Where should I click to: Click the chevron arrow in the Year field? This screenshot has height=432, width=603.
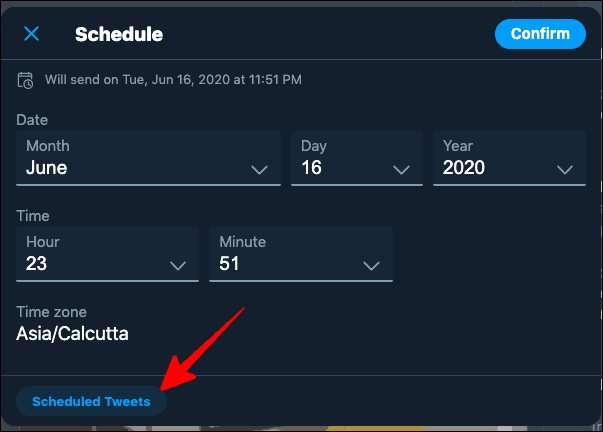pos(565,170)
